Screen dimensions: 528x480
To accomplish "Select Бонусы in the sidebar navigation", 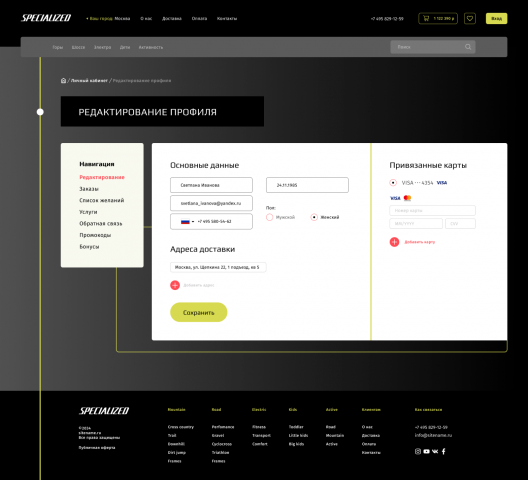I will tap(89, 247).
